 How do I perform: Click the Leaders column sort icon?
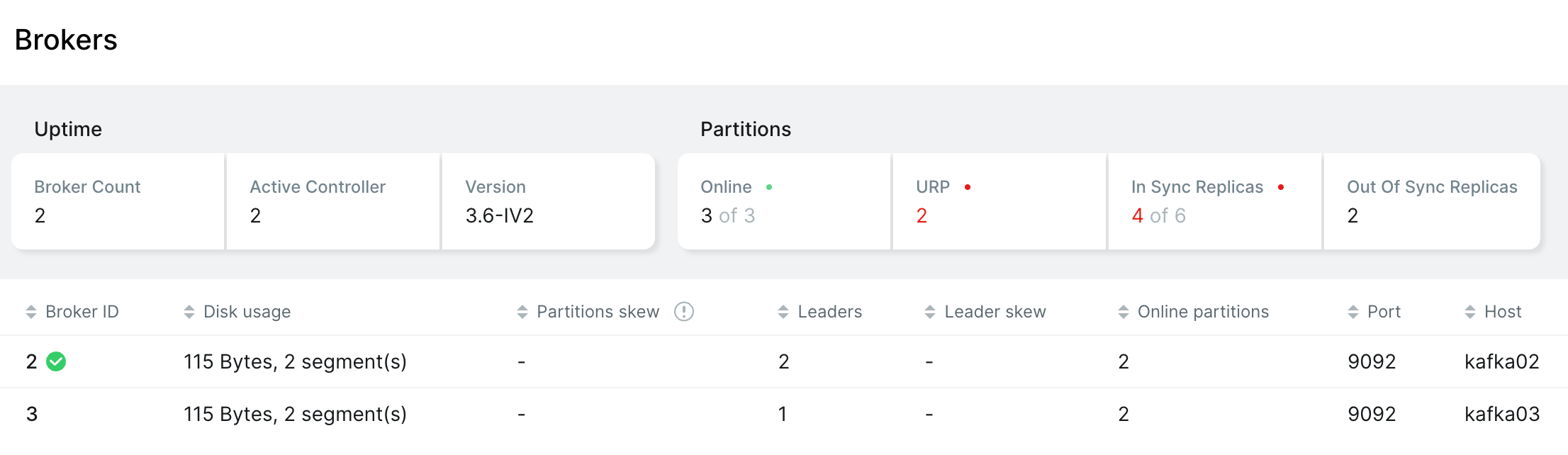pyautogui.click(x=783, y=312)
